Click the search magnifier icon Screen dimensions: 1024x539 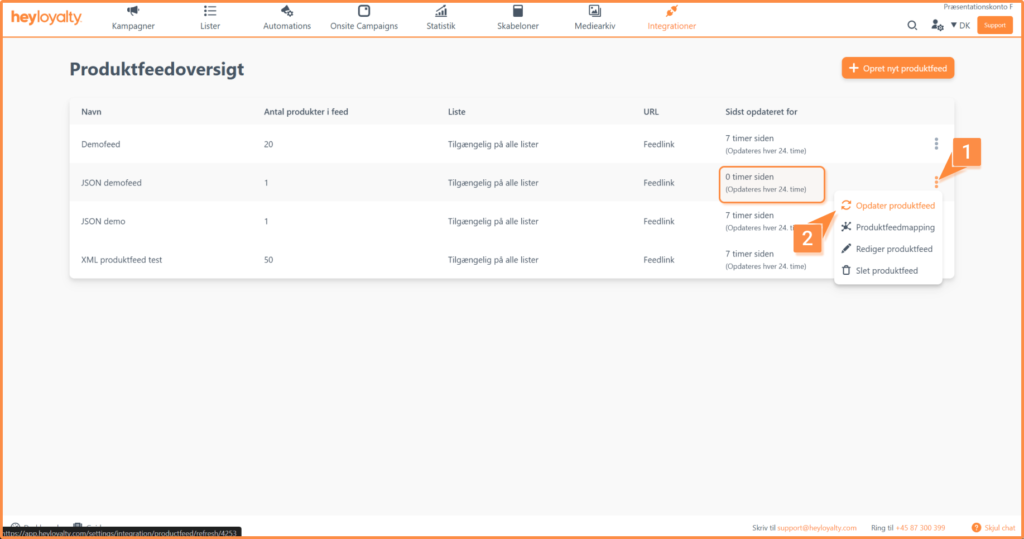click(x=912, y=25)
